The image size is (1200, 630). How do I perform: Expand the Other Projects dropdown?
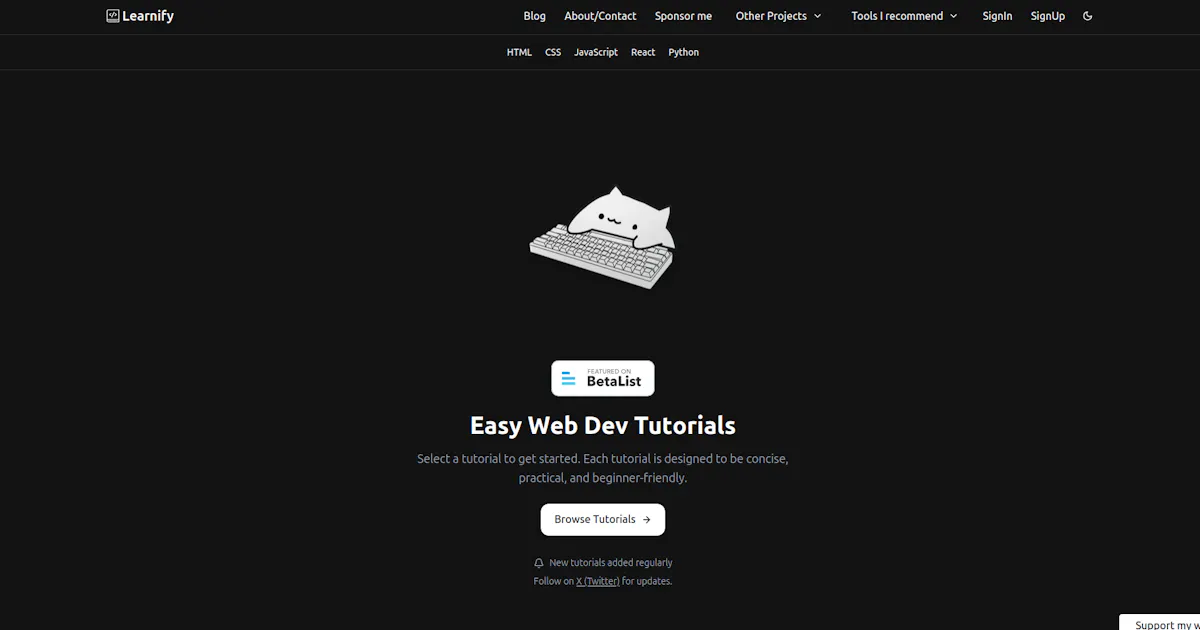click(x=778, y=16)
